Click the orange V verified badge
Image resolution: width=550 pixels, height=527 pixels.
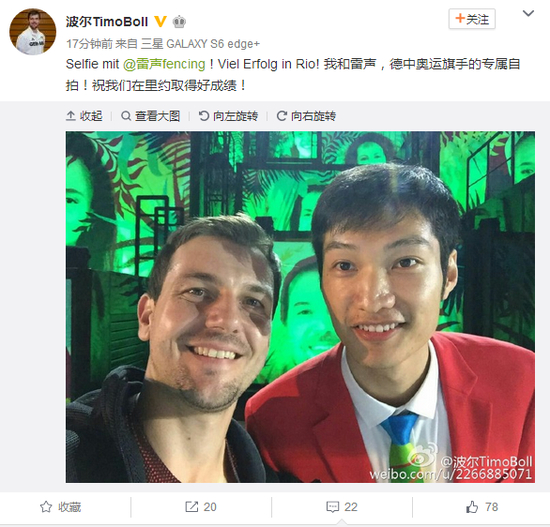(x=161, y=22)
